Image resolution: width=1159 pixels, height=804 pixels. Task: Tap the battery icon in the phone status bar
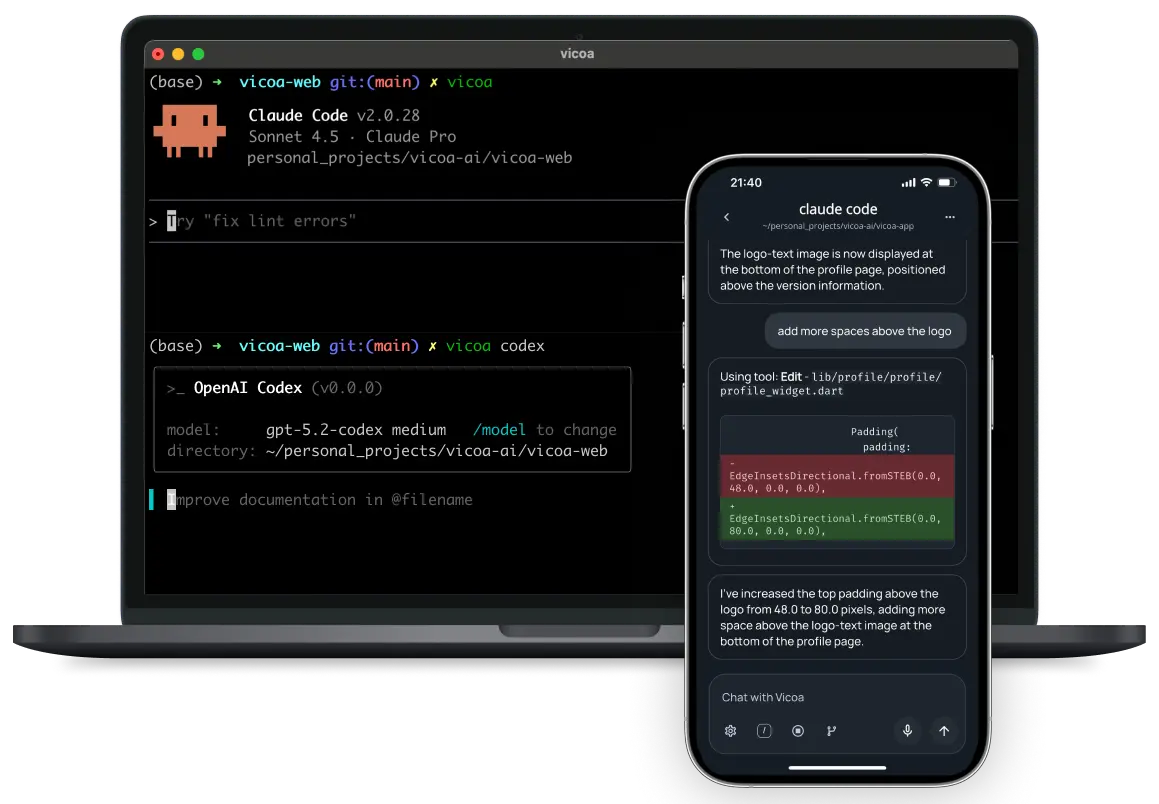pyautogui.click(x=947, y=183)
